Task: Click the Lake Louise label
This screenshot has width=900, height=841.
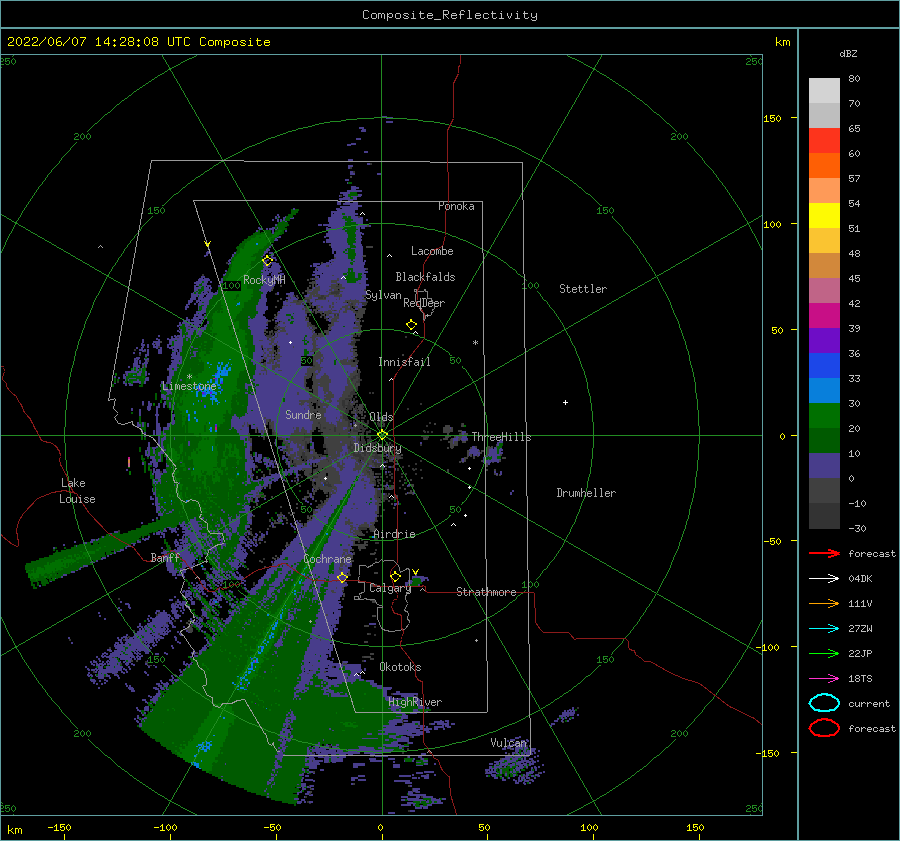Action: [x=77, y=491]
